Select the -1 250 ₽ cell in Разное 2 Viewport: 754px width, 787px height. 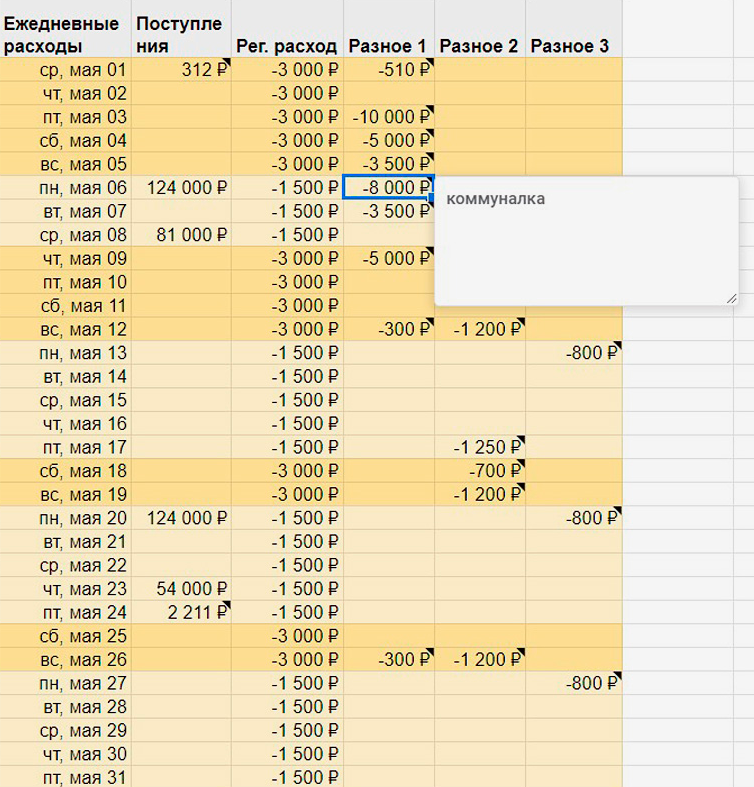point(481,447)
